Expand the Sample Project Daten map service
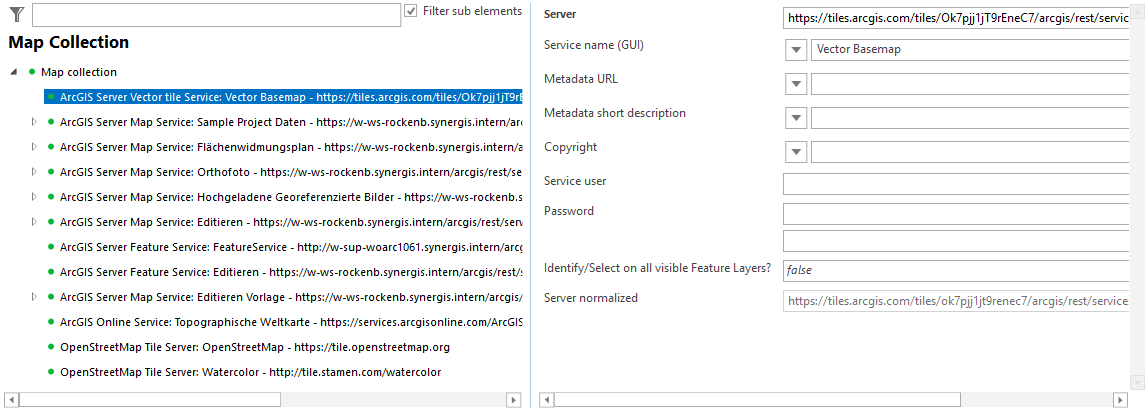This screenshot has height=414, width=1147. (34, 122)
